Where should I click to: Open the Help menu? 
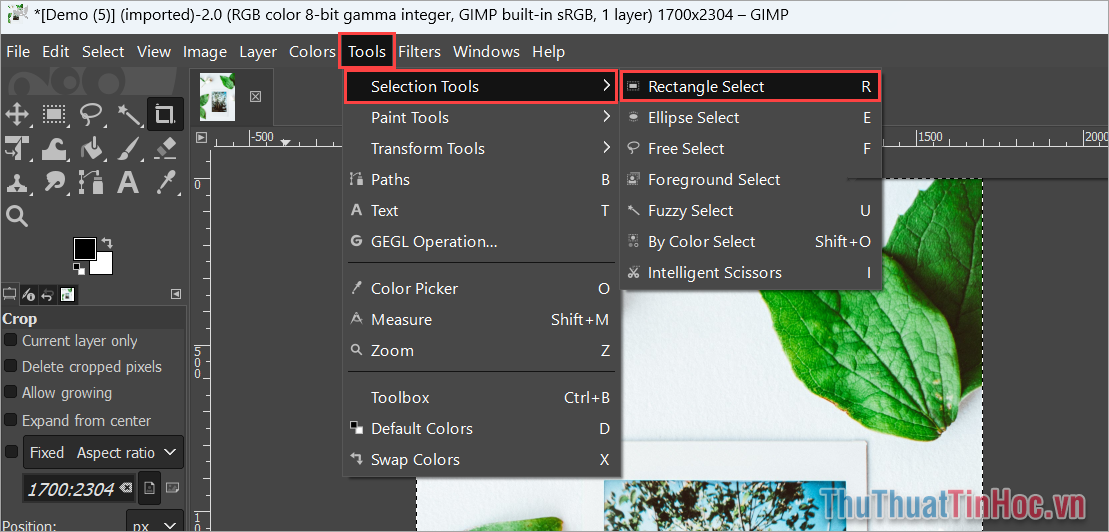[549, 52]
